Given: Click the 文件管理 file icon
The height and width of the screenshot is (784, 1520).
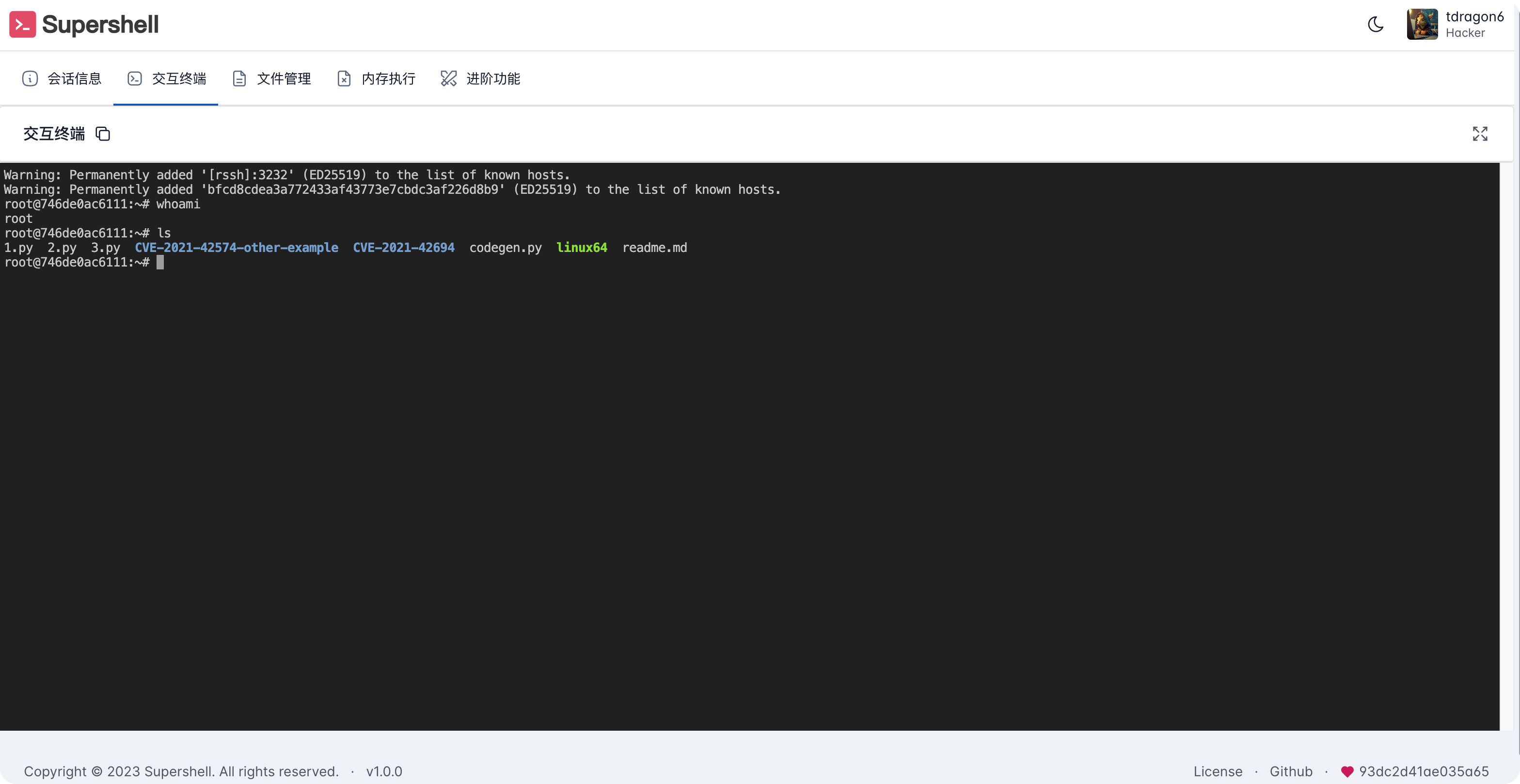Looking at the screenshot, I should point(239,78).
